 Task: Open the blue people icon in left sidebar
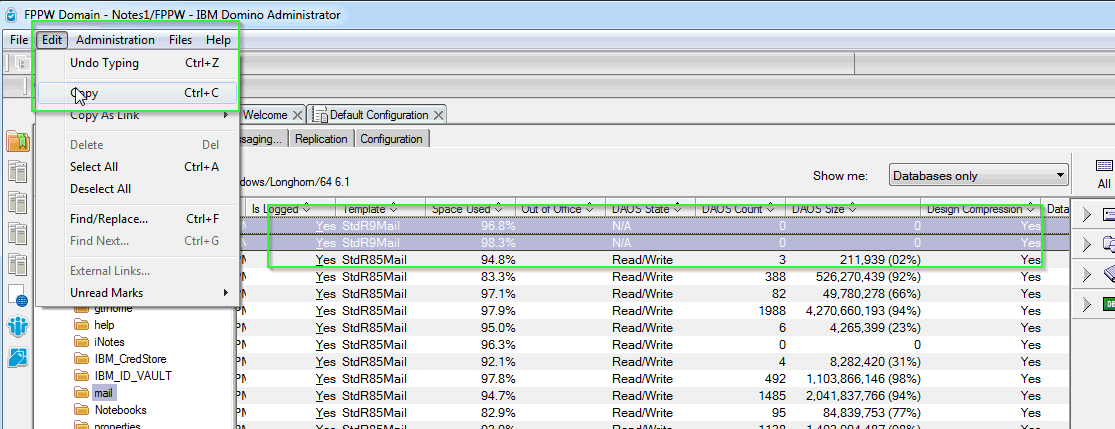tap(18, 327)
